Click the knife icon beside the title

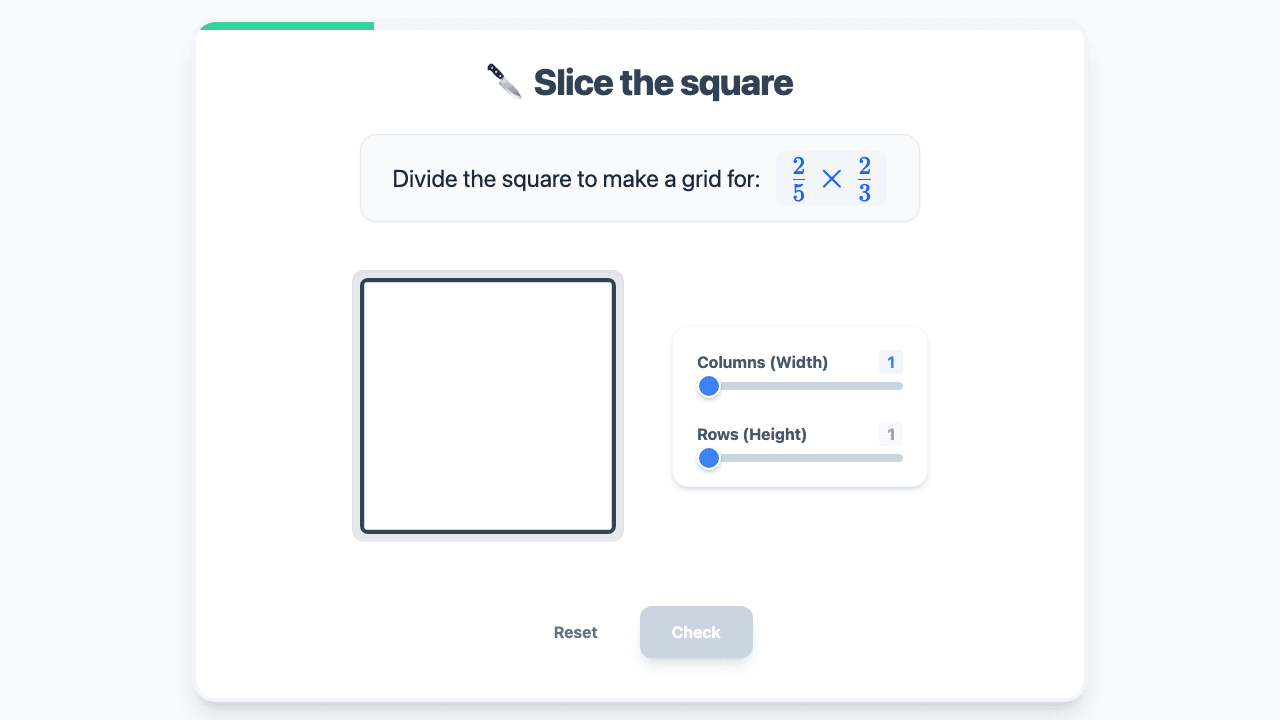[x=505, y=82]
